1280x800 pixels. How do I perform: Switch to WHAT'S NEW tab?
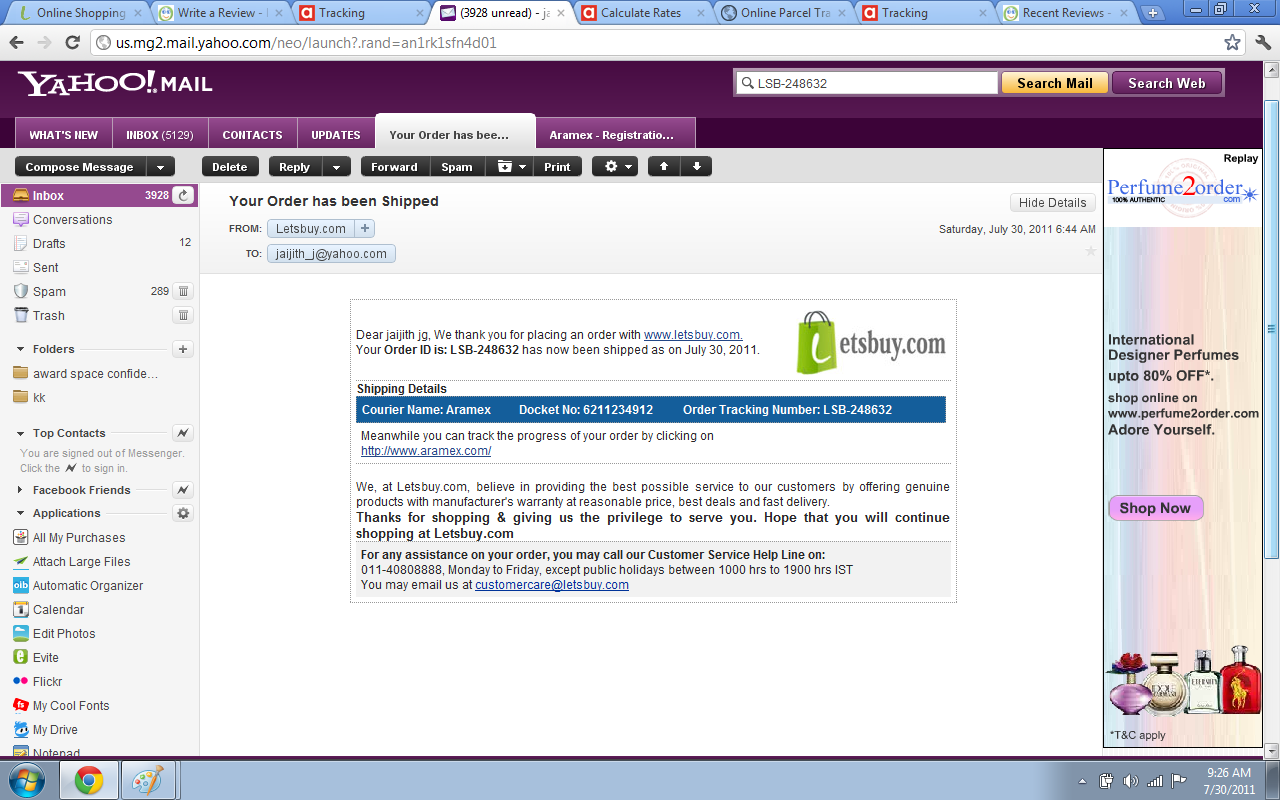pyautogui.click(x=63, y=135)
